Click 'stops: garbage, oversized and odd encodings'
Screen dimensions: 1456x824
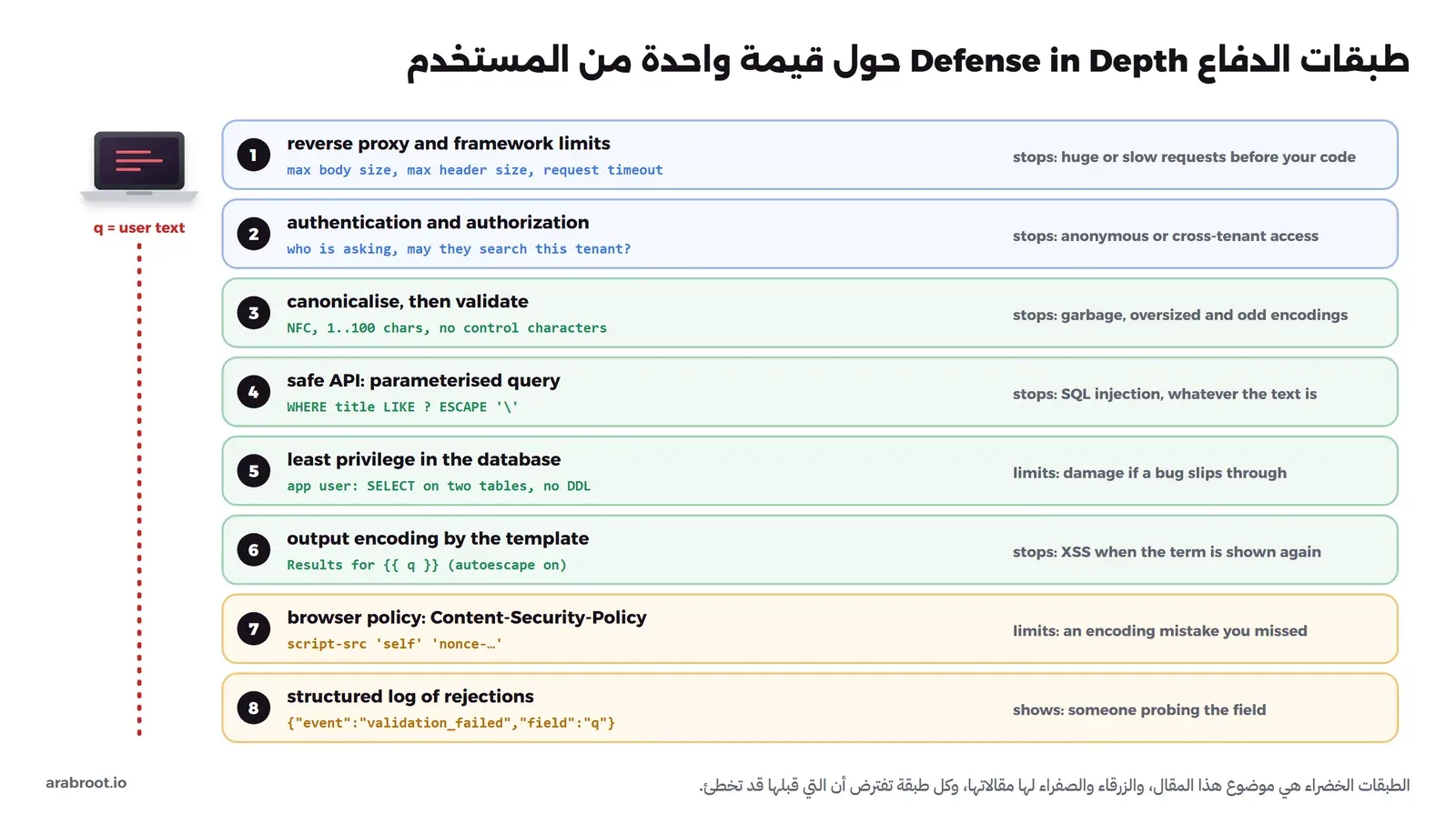tap(1180, 315)
